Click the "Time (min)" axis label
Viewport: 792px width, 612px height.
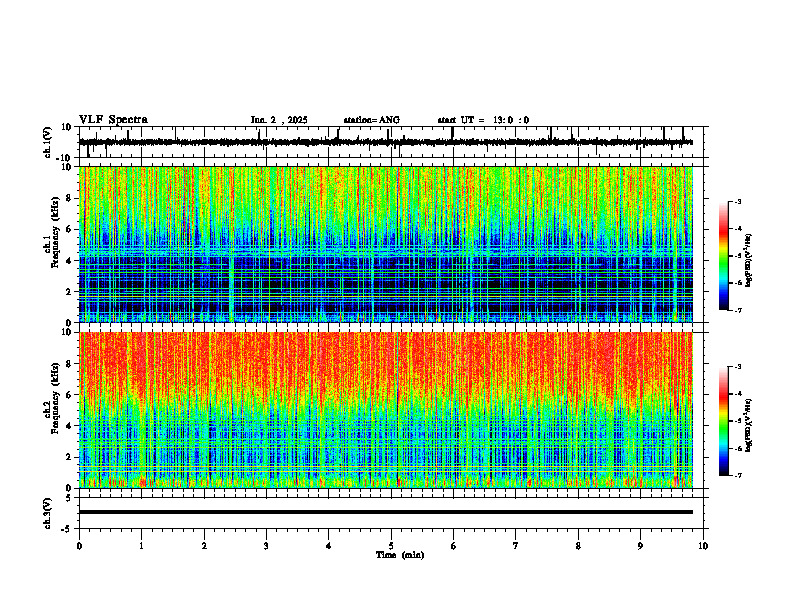[400, 555]
